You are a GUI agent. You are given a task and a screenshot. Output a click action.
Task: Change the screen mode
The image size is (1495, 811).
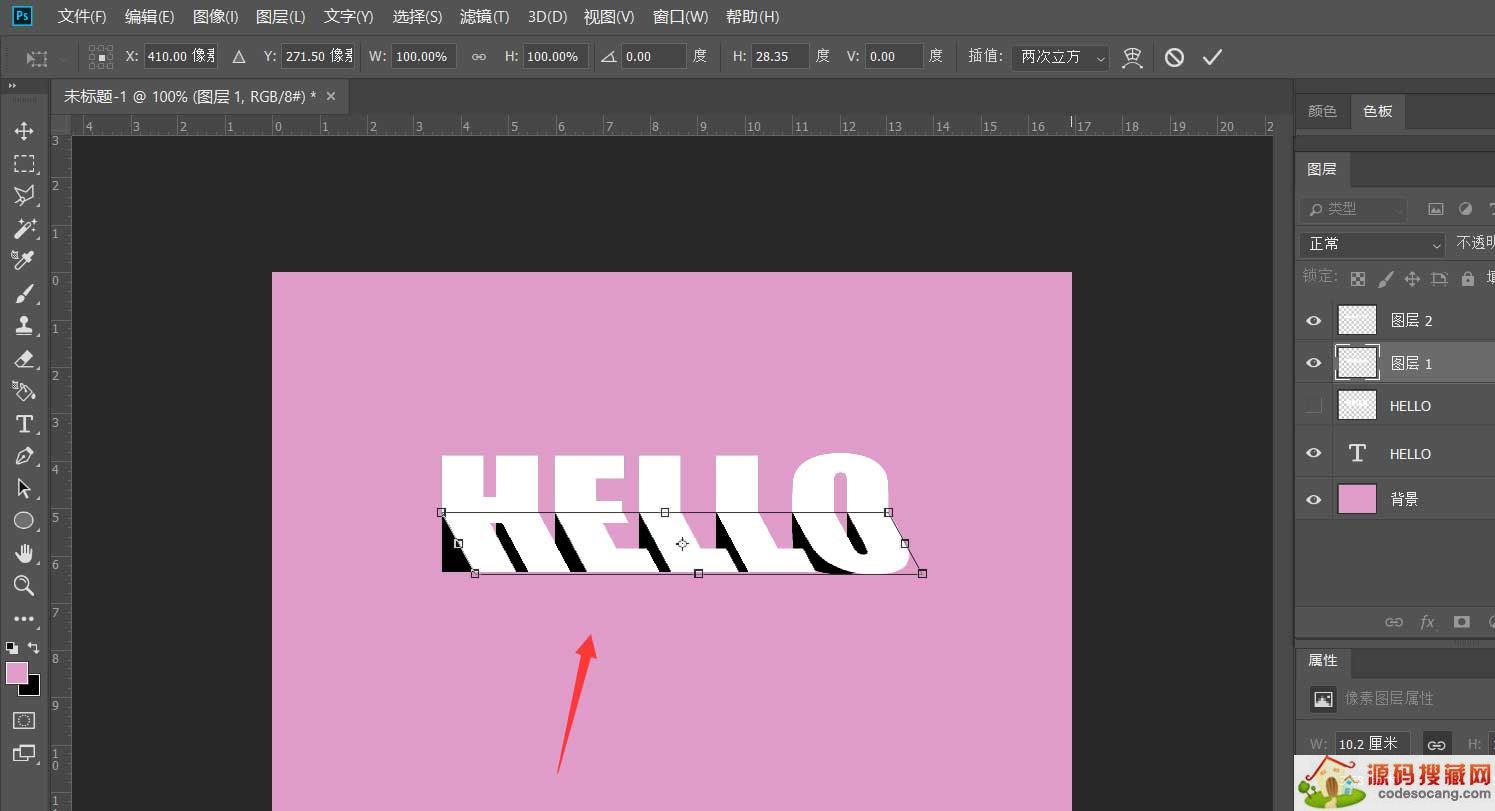[24, 753]
